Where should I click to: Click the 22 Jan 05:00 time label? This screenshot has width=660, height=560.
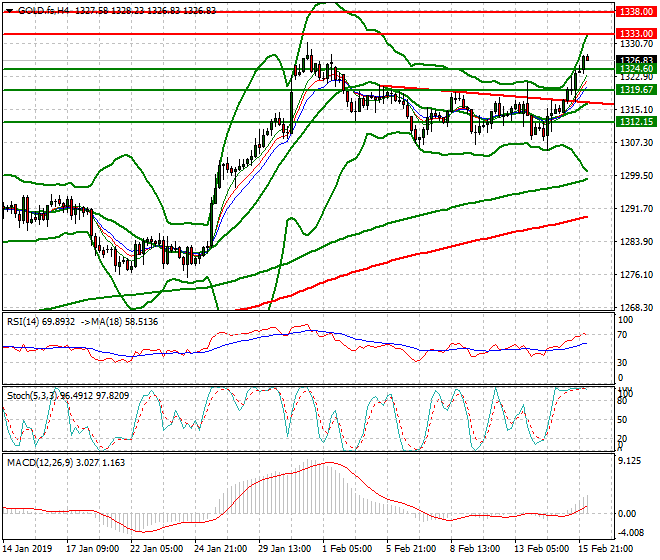(157, 549)
